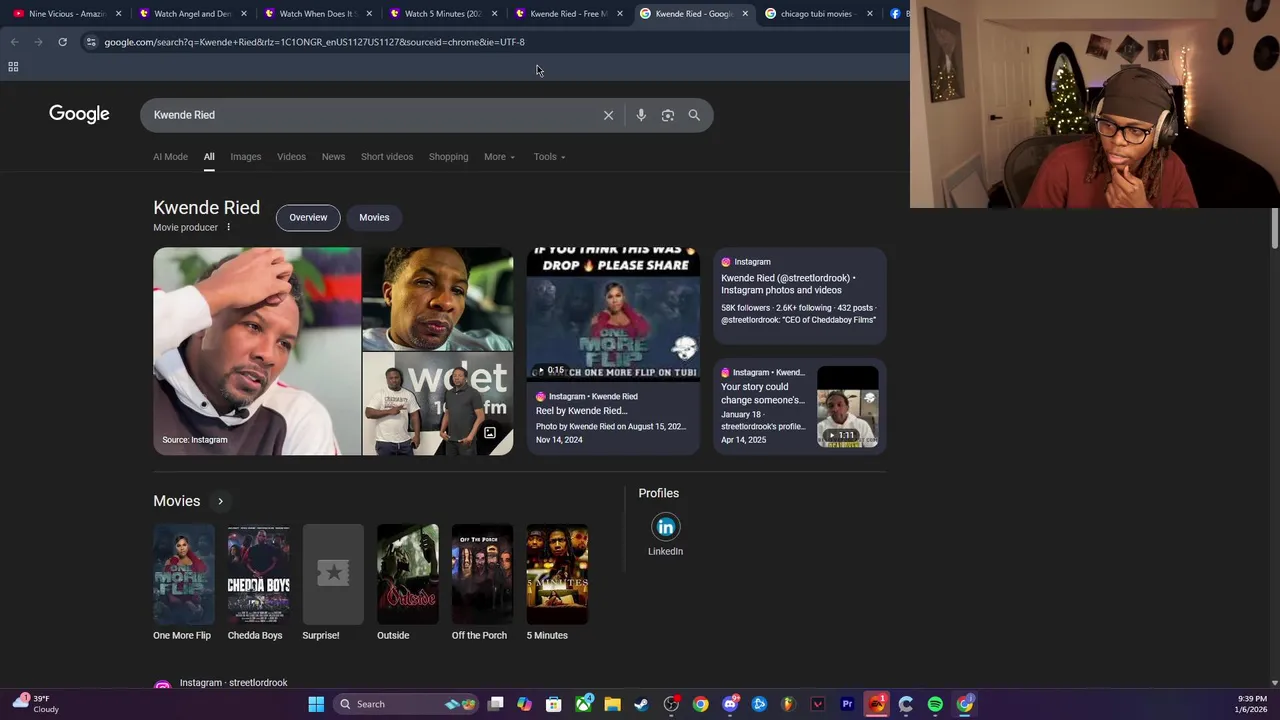Open Steam from the taskbar
This screenshot has width=1280, height=720.
(x=641, y=704)
